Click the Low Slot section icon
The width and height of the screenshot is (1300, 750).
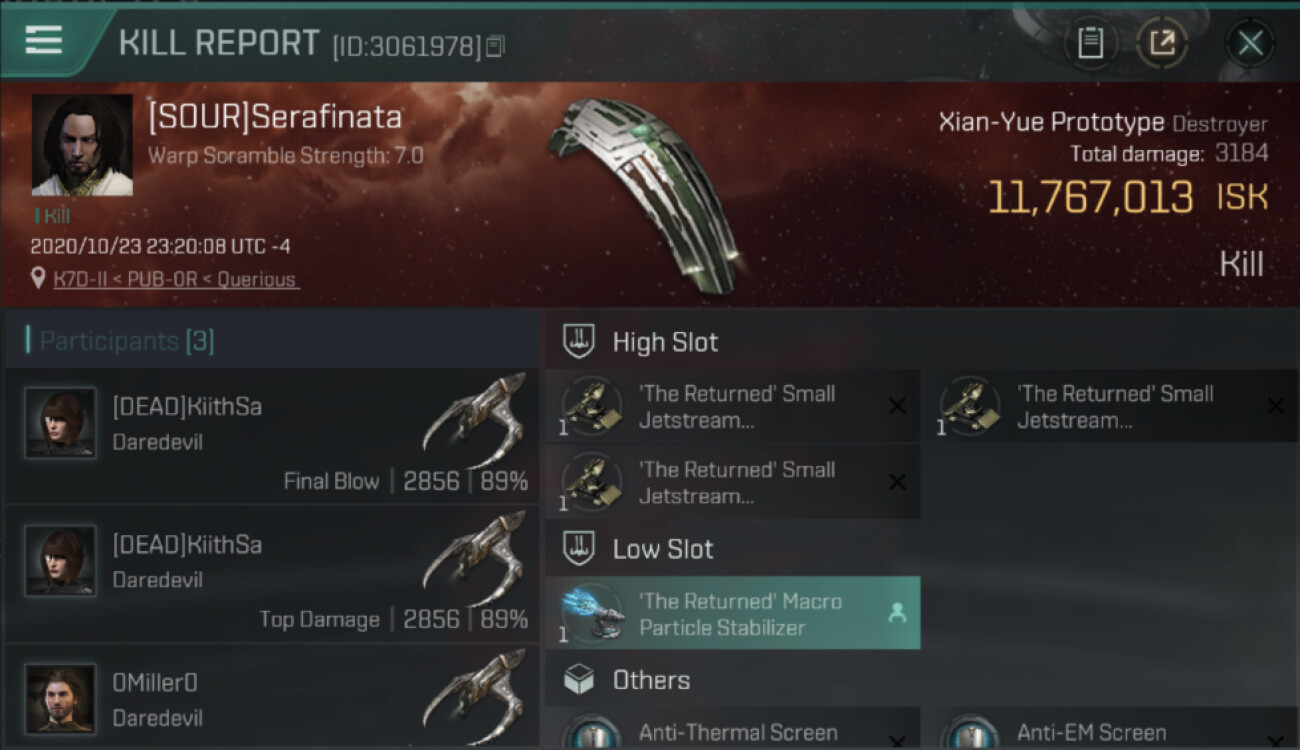pos(580,548)
